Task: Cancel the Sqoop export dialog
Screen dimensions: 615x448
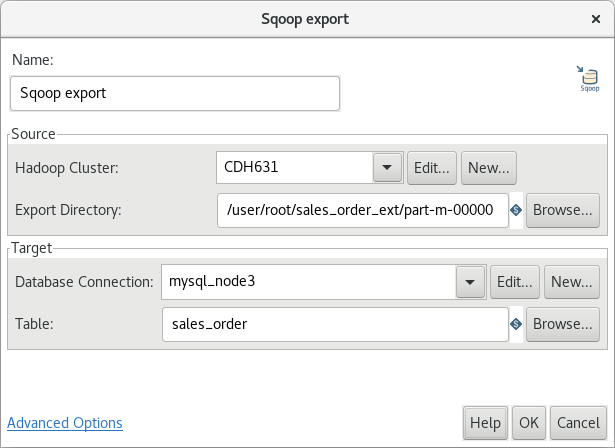Action: tap(579, 423)
